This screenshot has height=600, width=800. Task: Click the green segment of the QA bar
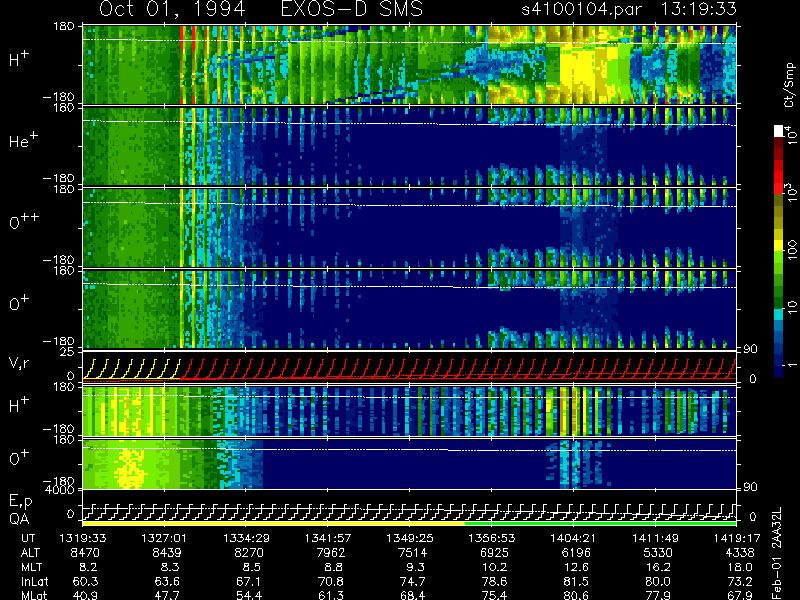click(x=601, y=523)
